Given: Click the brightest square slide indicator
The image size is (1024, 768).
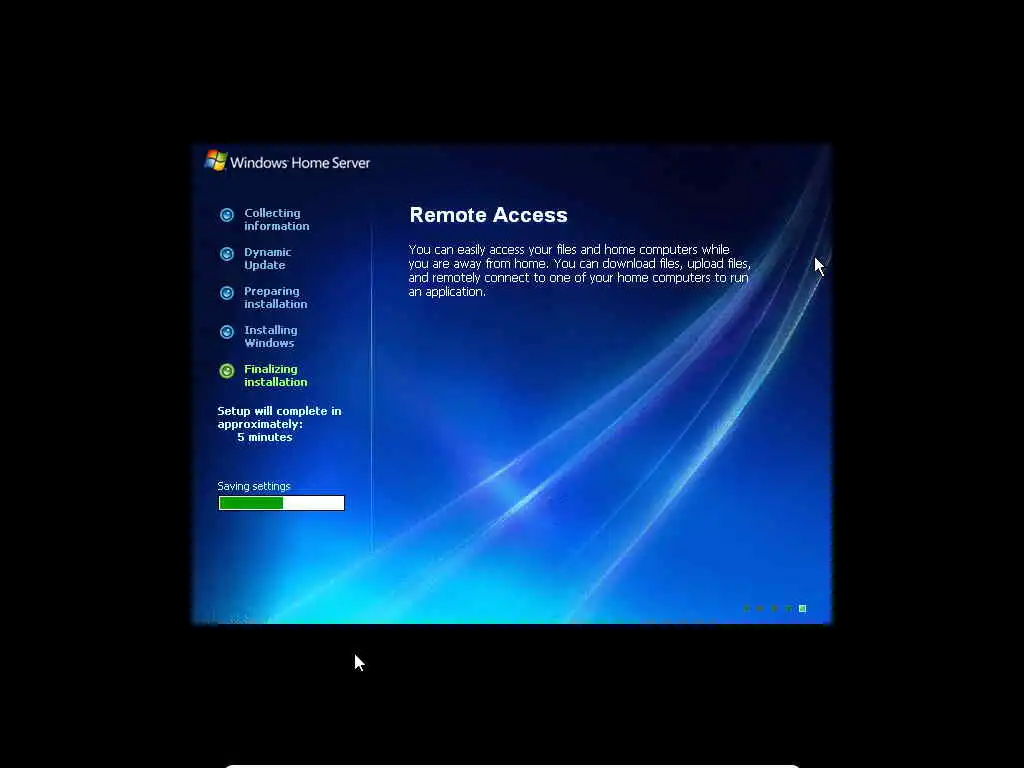Looking at the screenshot, I should coord(803,609).
